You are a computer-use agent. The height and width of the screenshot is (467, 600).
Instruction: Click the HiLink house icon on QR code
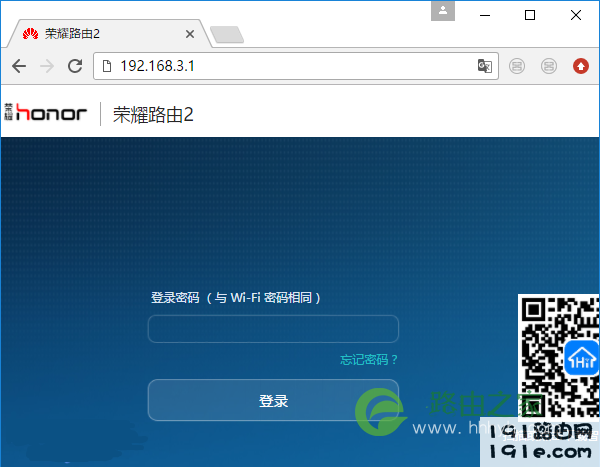[x=582, y=358]
